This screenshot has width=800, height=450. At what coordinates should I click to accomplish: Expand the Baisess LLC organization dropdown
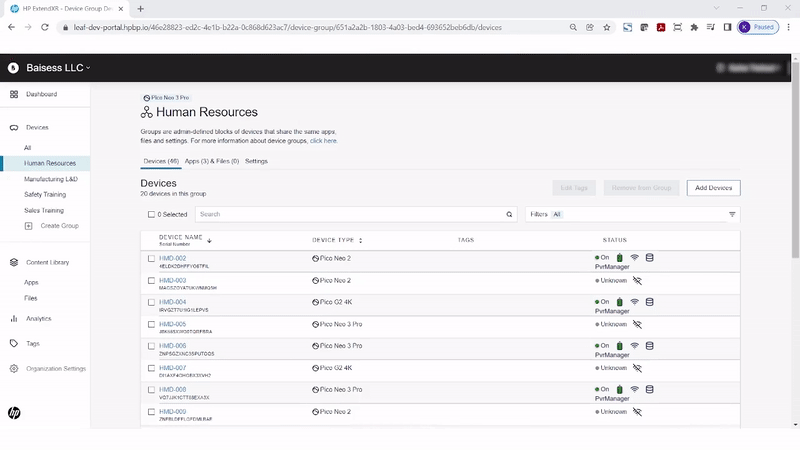pyautogui.click(x=59, y=68)
